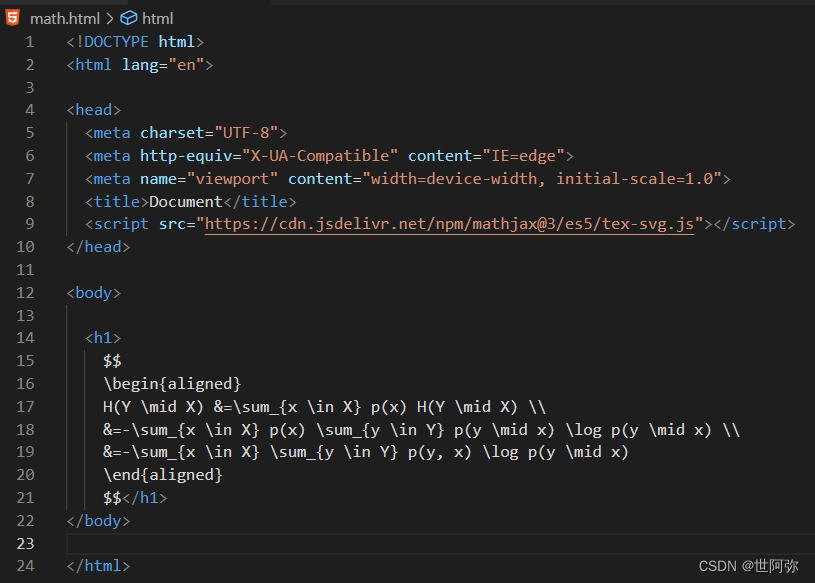Click the Document title text

[x=186, y=202]
